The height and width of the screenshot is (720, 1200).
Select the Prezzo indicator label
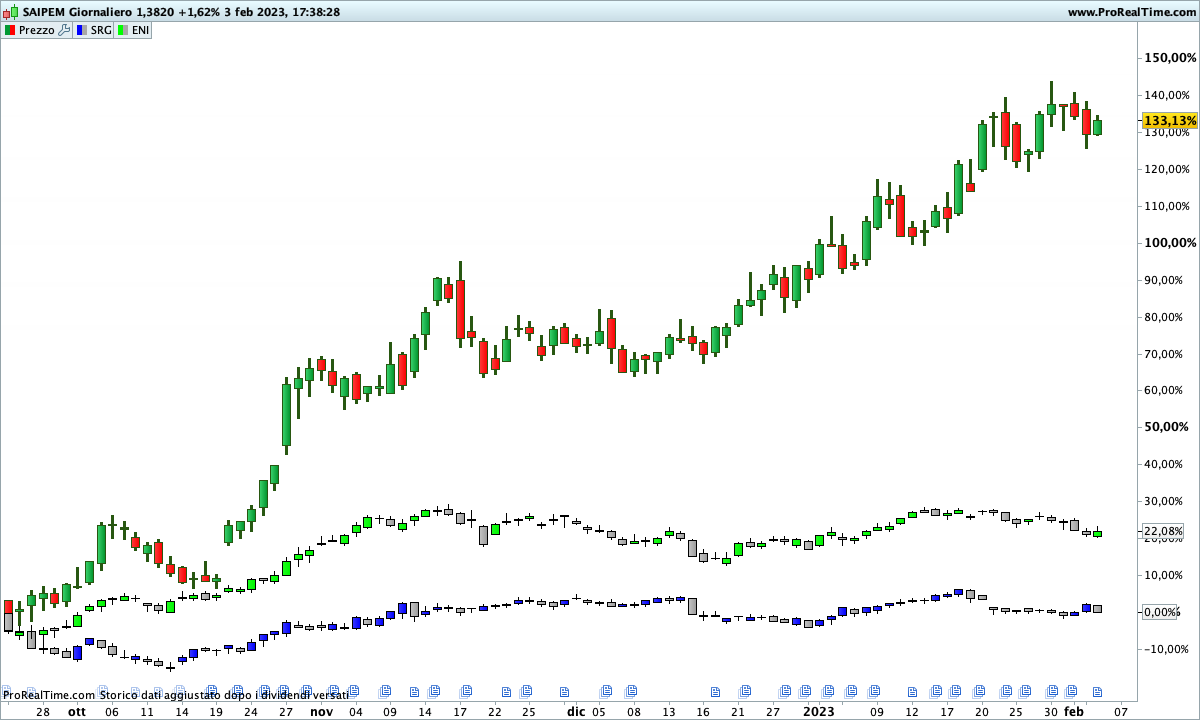(x=37, y=30)
